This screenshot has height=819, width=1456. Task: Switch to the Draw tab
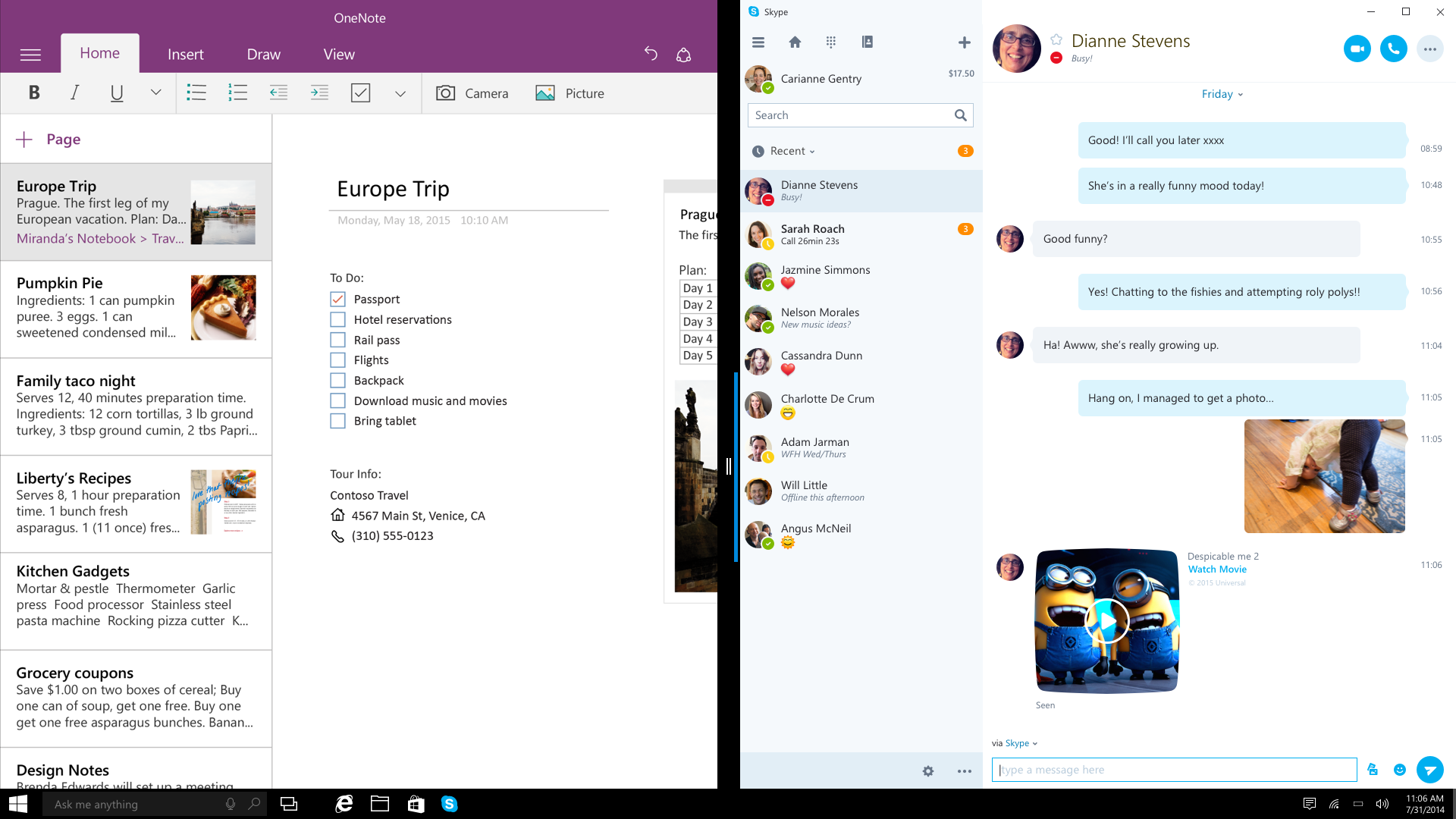263,54
